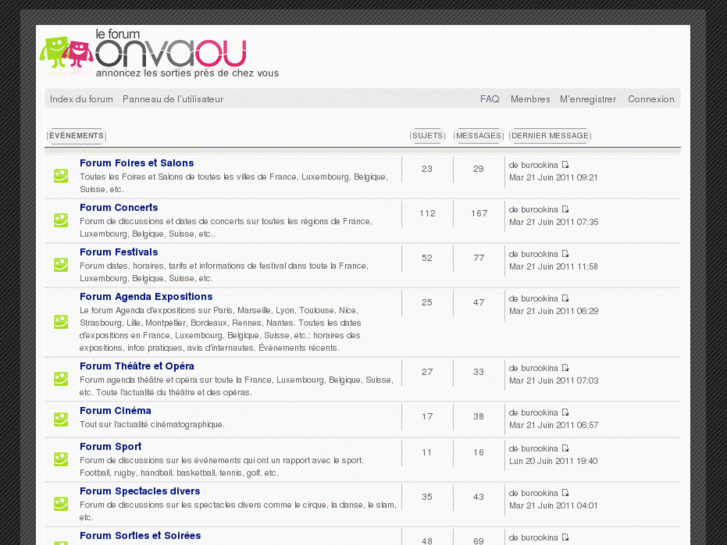
Task: Open burookina profile in Forum Sport row
Action: [x=540, y=449]
